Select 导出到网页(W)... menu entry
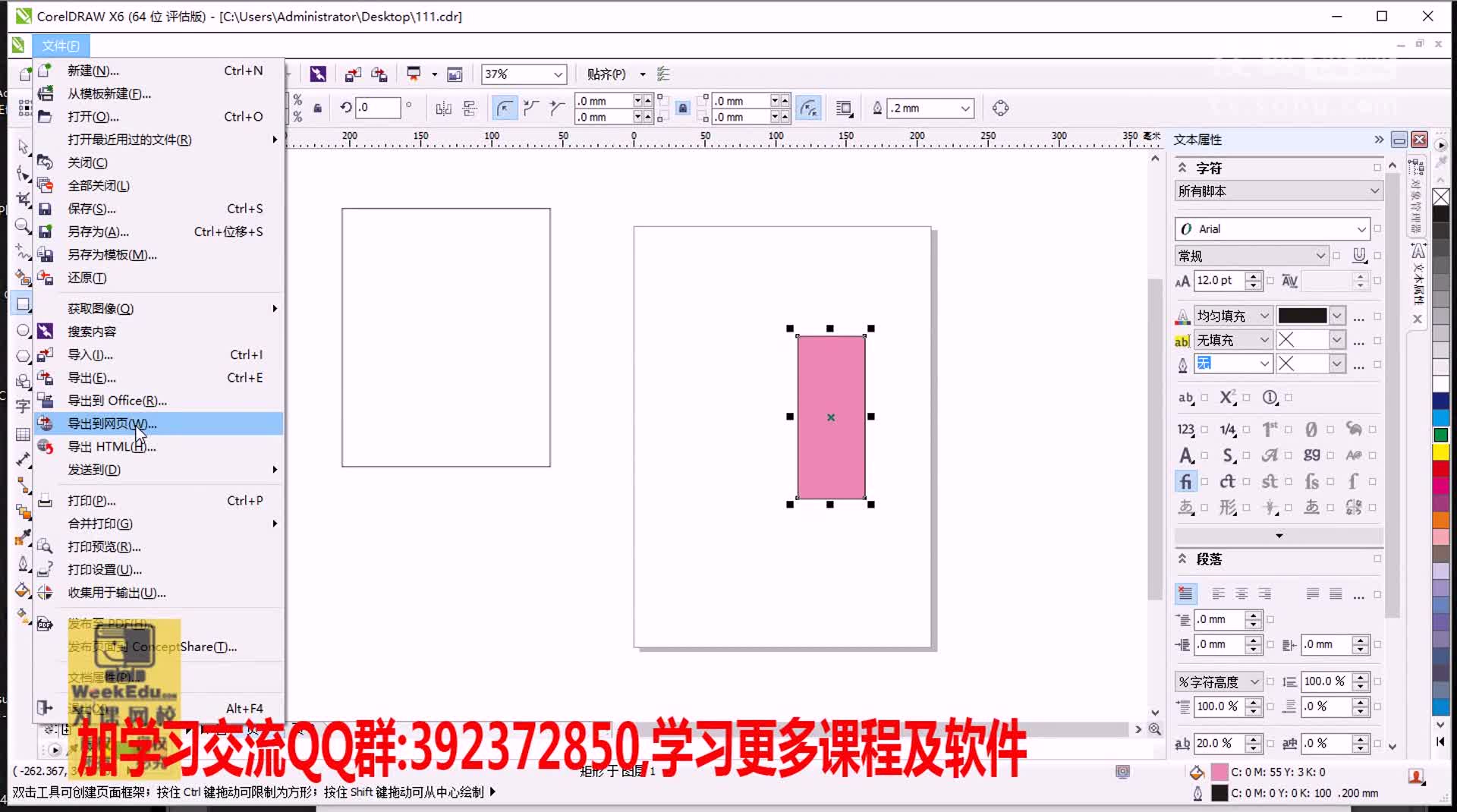 point(159,423)
